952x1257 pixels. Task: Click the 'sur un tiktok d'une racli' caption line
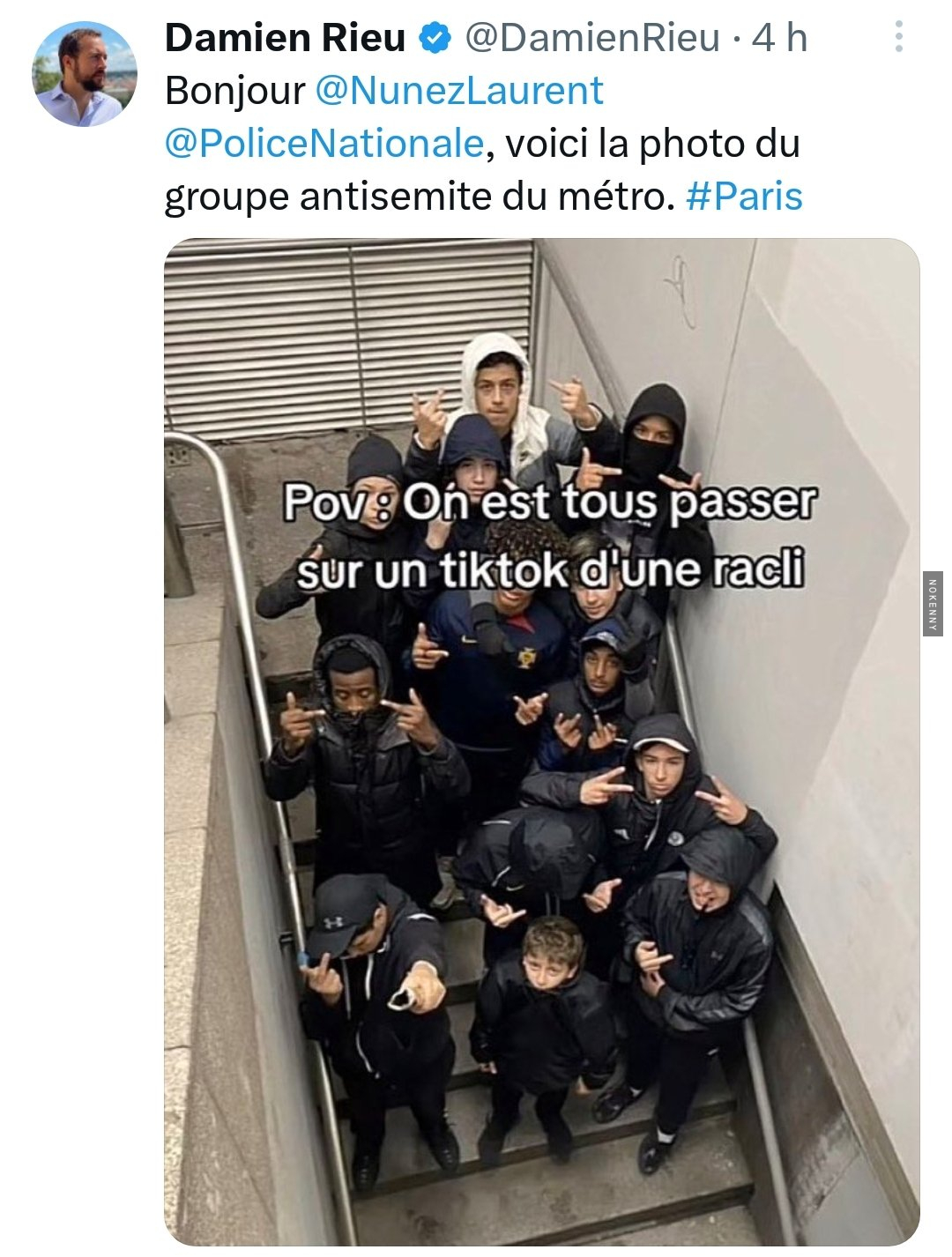click(550, 570)
